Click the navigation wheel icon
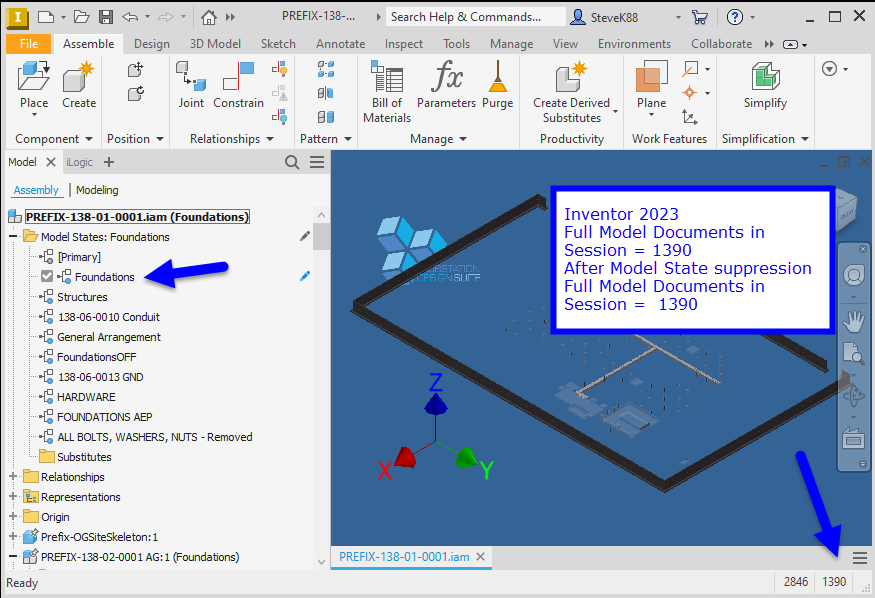This screenshot has width=875, height=598. [853, 275]
